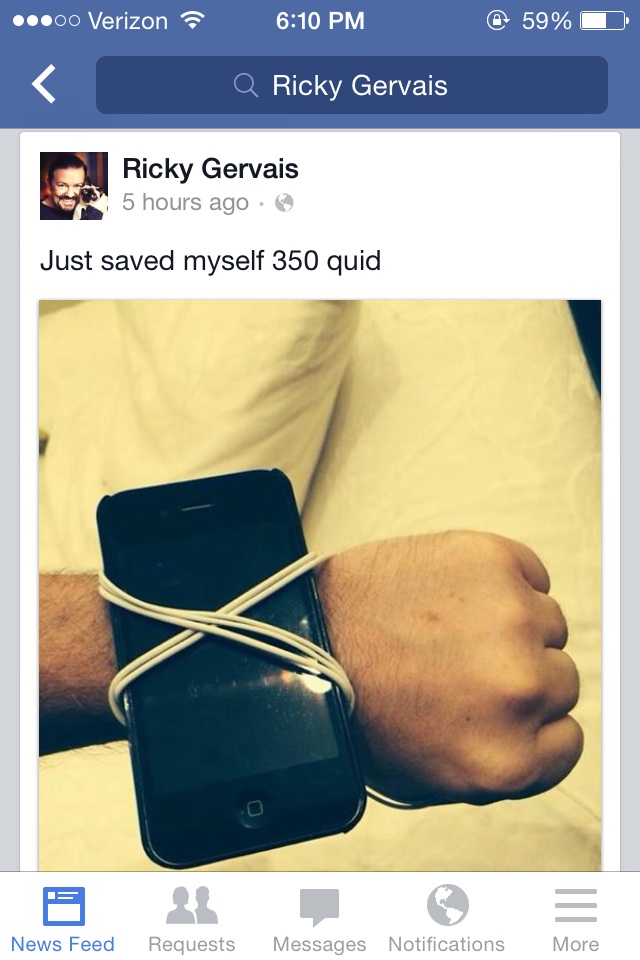Screen dimensions: 640x960
Task: Open the 5 hours ago timestamp
Action: pyautogui.click(x=185, y=202)
